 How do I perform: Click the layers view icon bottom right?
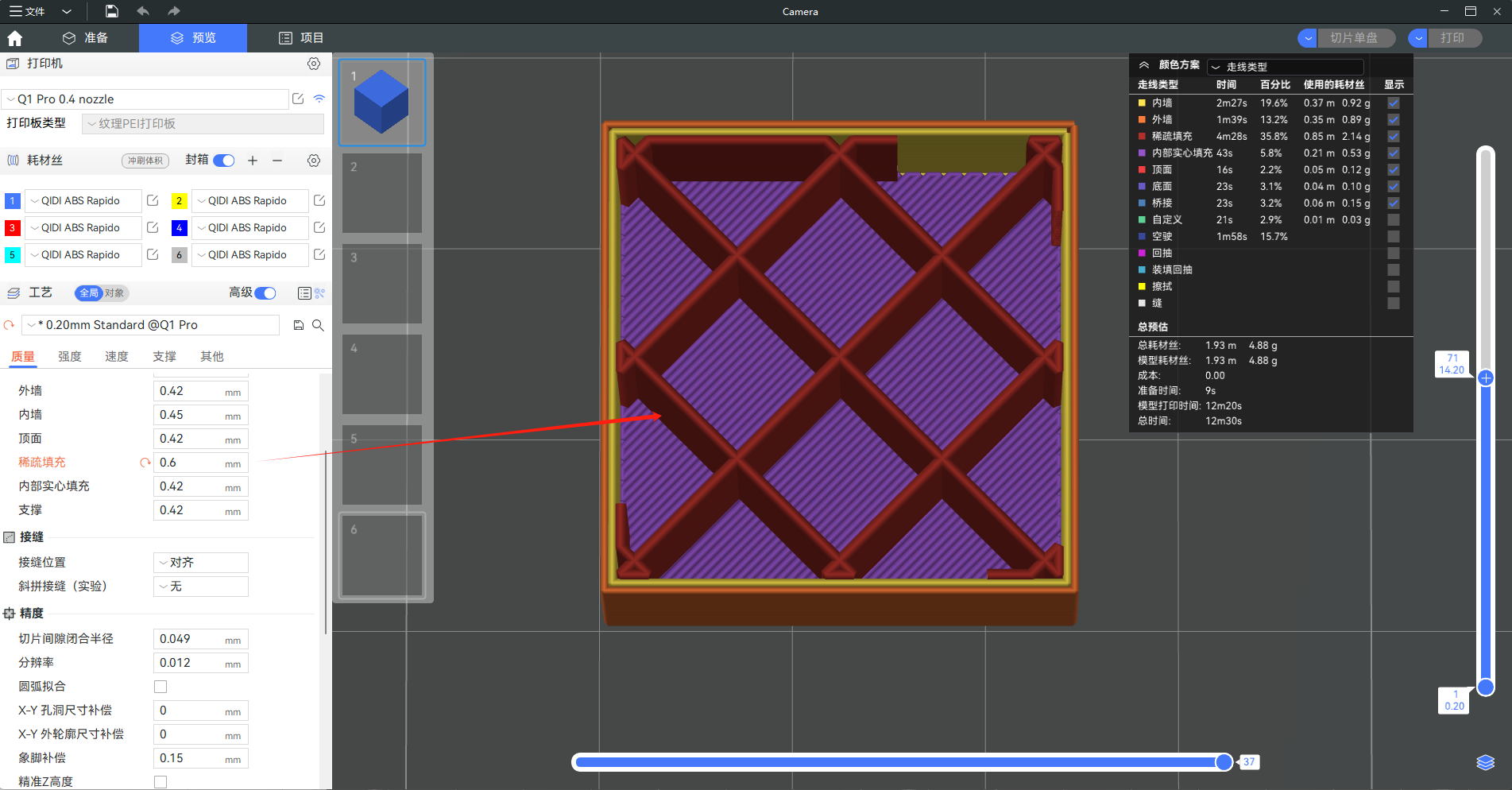pyautogui.click(x=1485, y=762)
